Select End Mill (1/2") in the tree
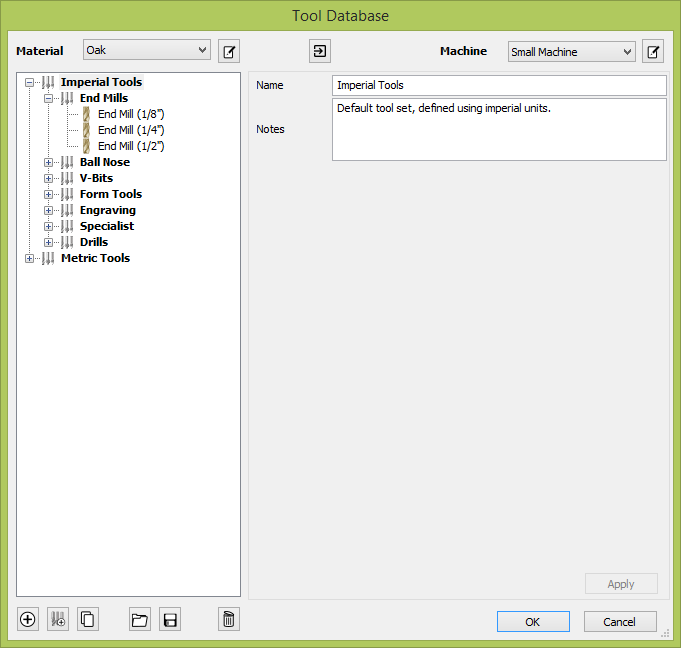This screenshot has width=681, height=648. click(x=131, y=146)
